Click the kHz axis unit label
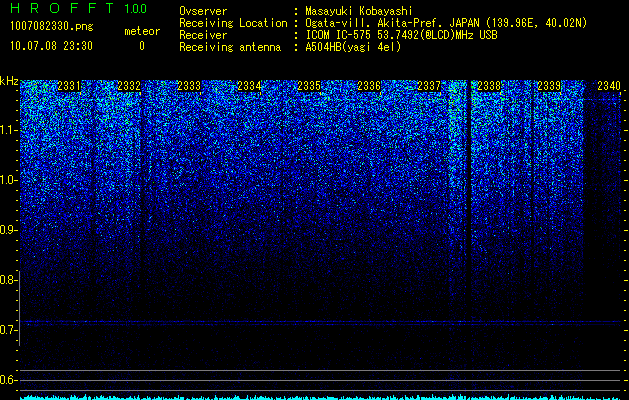This screenshot has height=400, width=629. point(9,81)
